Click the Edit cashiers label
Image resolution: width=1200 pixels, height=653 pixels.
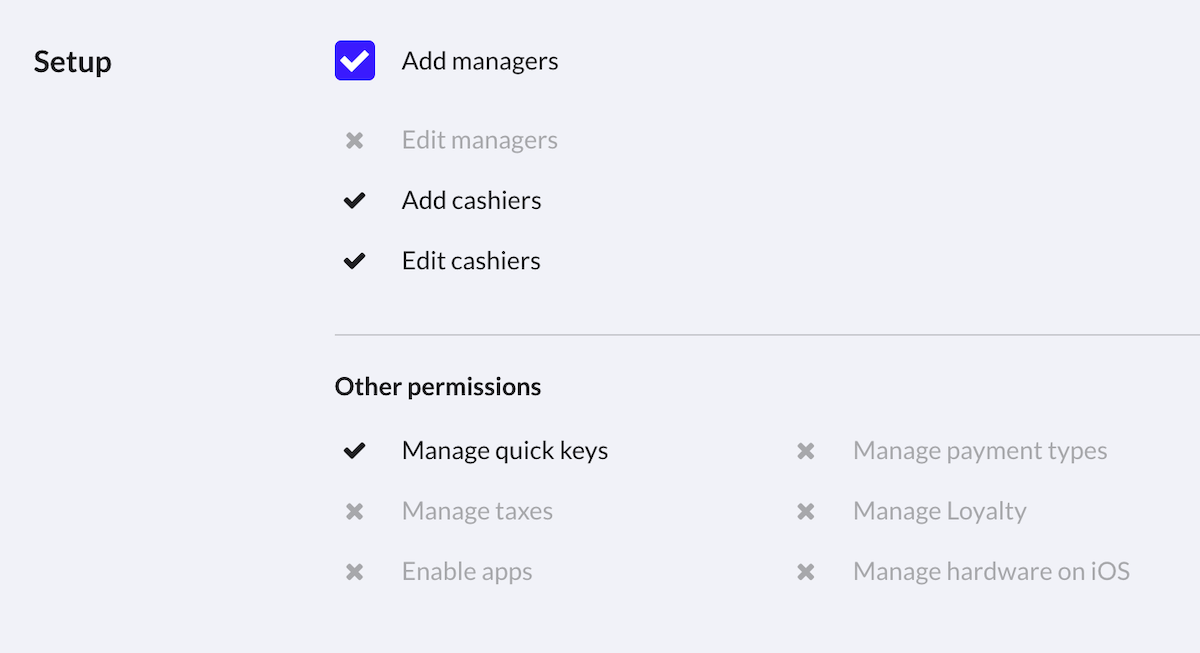470,260
